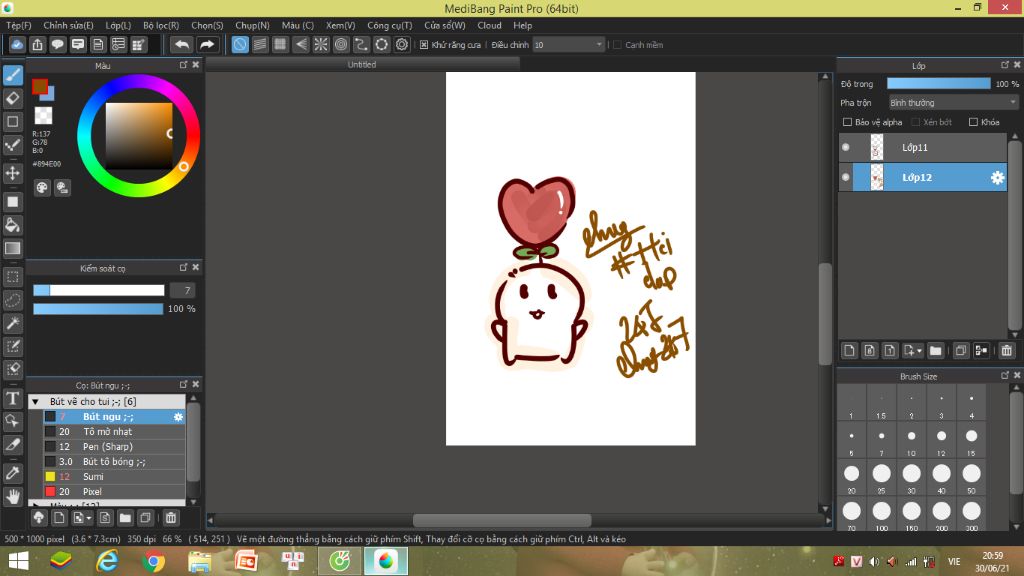Select the rectangular Selection tool
Screen dimensions: 1024x576
13,277
